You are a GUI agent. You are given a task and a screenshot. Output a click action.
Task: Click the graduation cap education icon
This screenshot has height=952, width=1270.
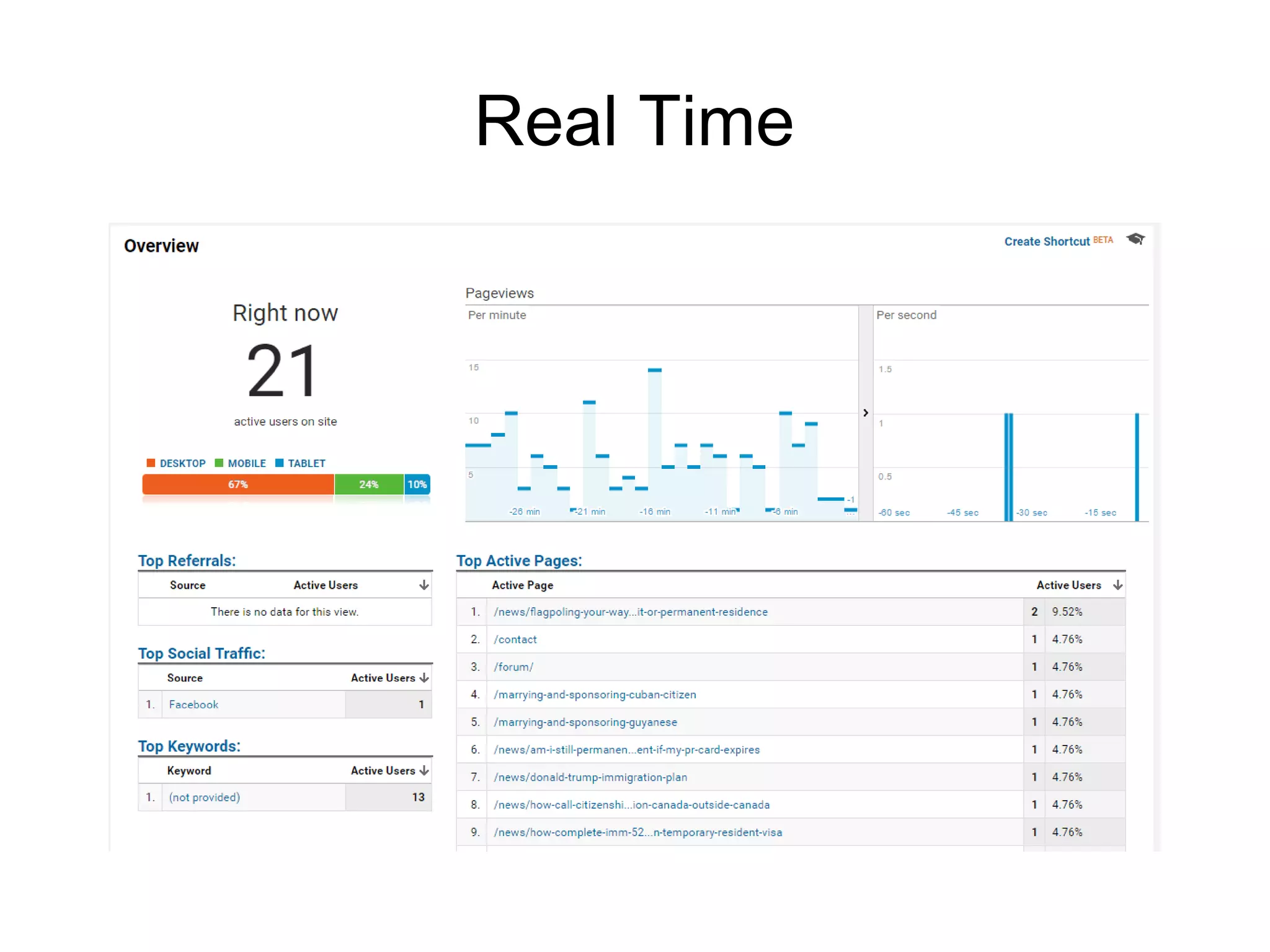1135,239
